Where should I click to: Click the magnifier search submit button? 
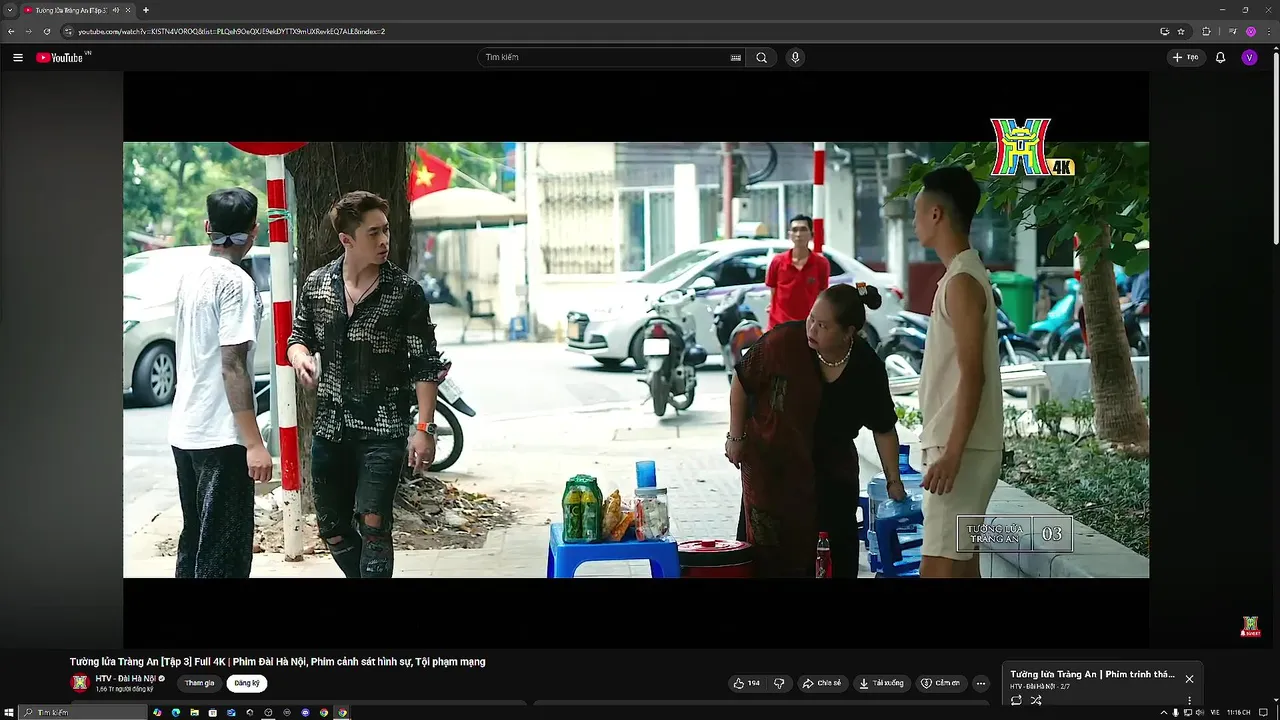762,57
